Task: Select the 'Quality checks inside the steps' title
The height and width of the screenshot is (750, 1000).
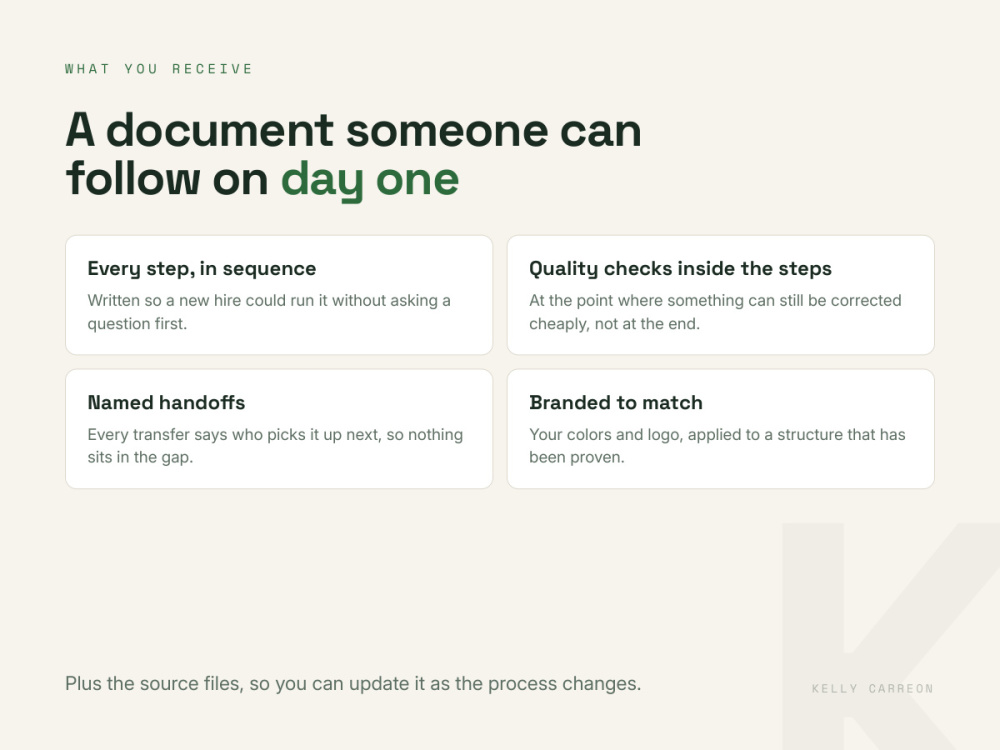Action: (680, 268)
